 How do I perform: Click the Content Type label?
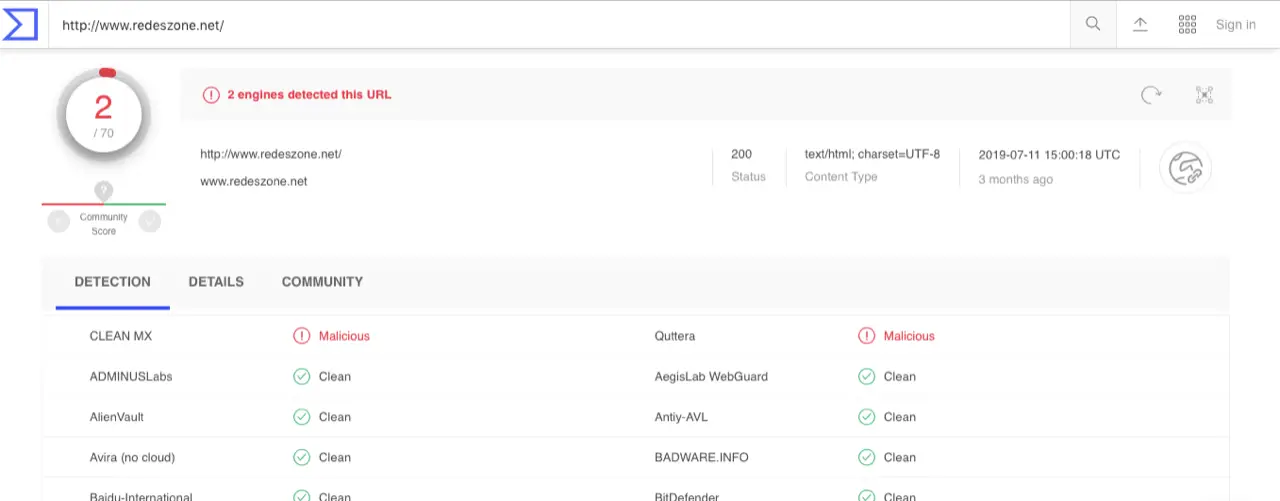click(x=841, y=177)
